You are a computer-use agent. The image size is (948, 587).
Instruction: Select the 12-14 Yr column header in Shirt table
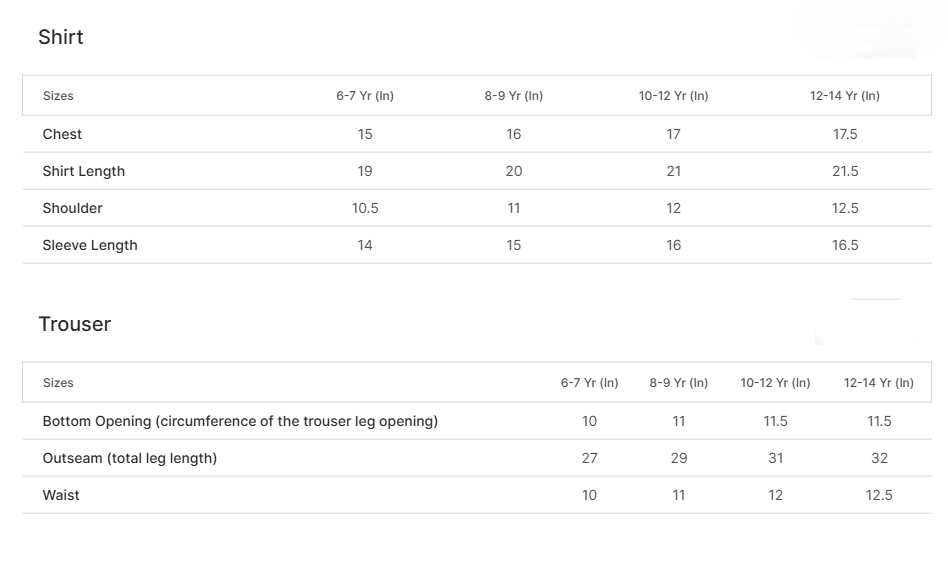click(x=845, y=96)
